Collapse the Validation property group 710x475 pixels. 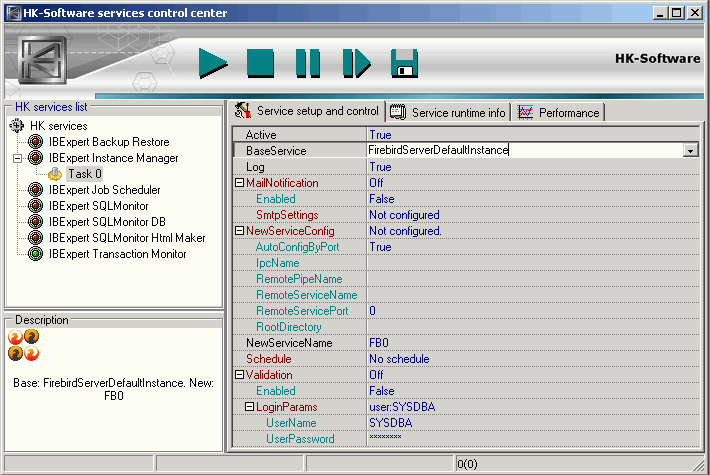[x=240, y=374]
